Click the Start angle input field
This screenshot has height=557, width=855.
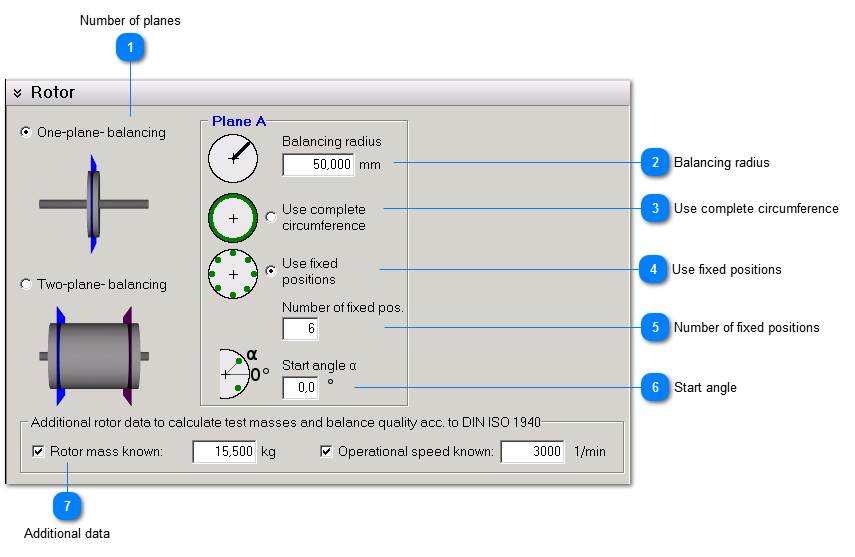(299, 388)
